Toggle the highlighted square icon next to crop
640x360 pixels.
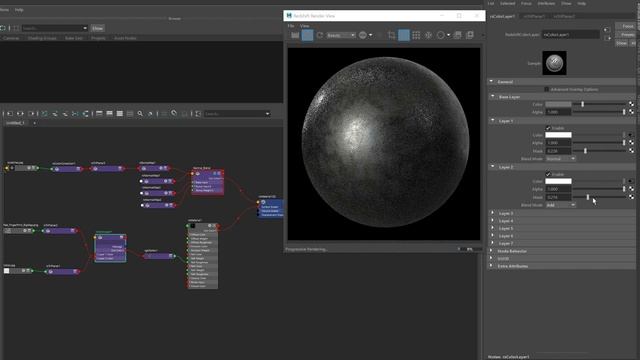pos(404,36)
